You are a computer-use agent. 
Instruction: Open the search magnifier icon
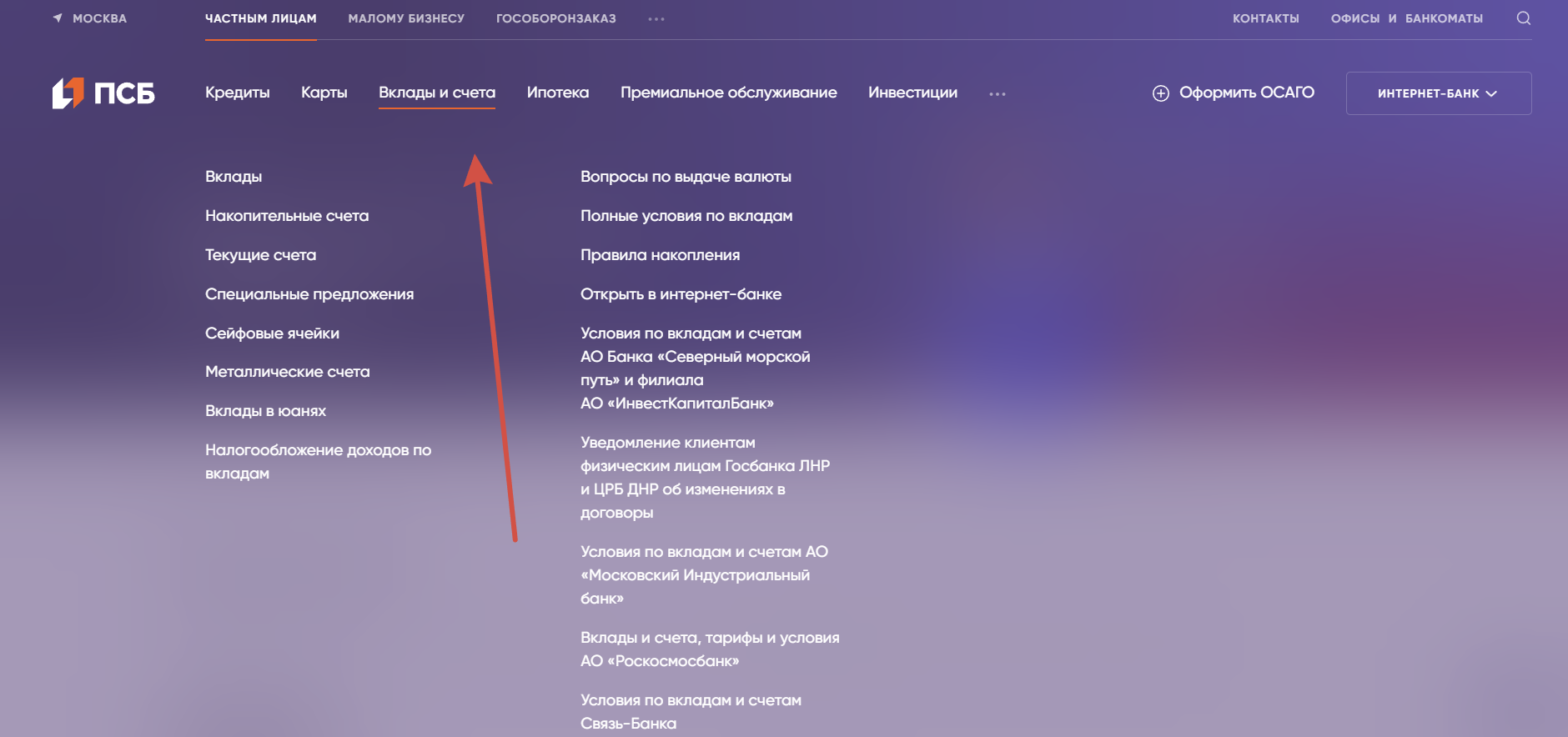(x=1523, y=18)
